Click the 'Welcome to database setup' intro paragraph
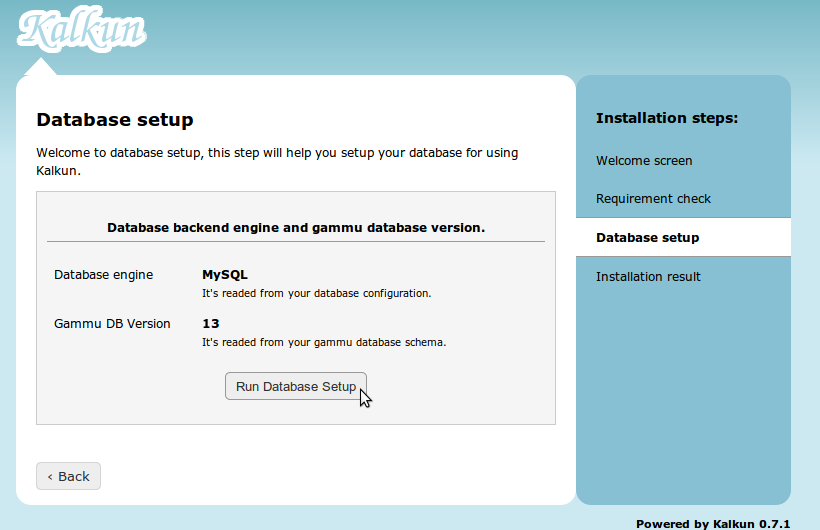This screenshot has width=820, height=530. (277, 162)
